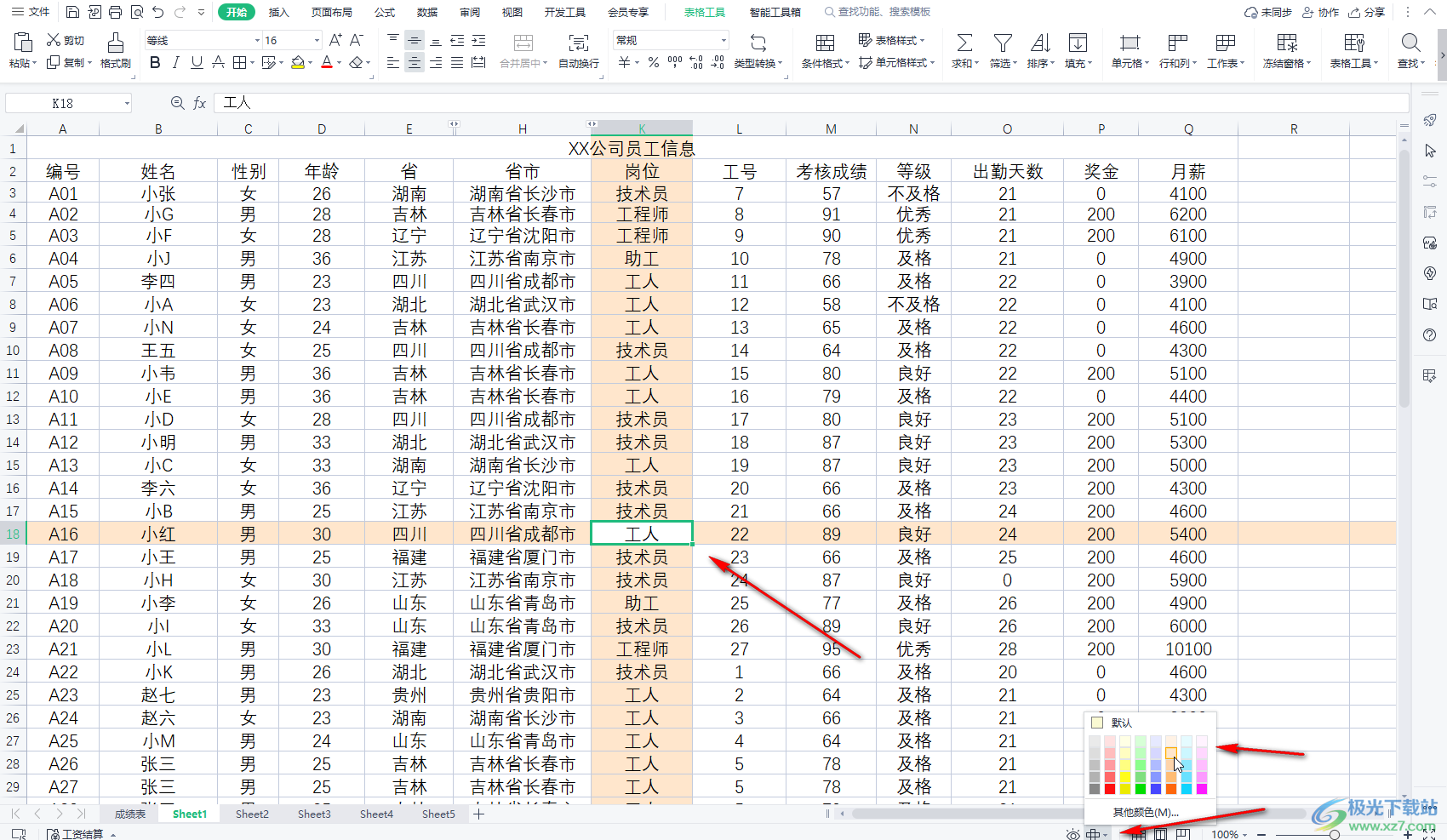Toggle the reading mode cross icon
The width and height of the screenshot is (1447, 840).
click(1095, 834)
